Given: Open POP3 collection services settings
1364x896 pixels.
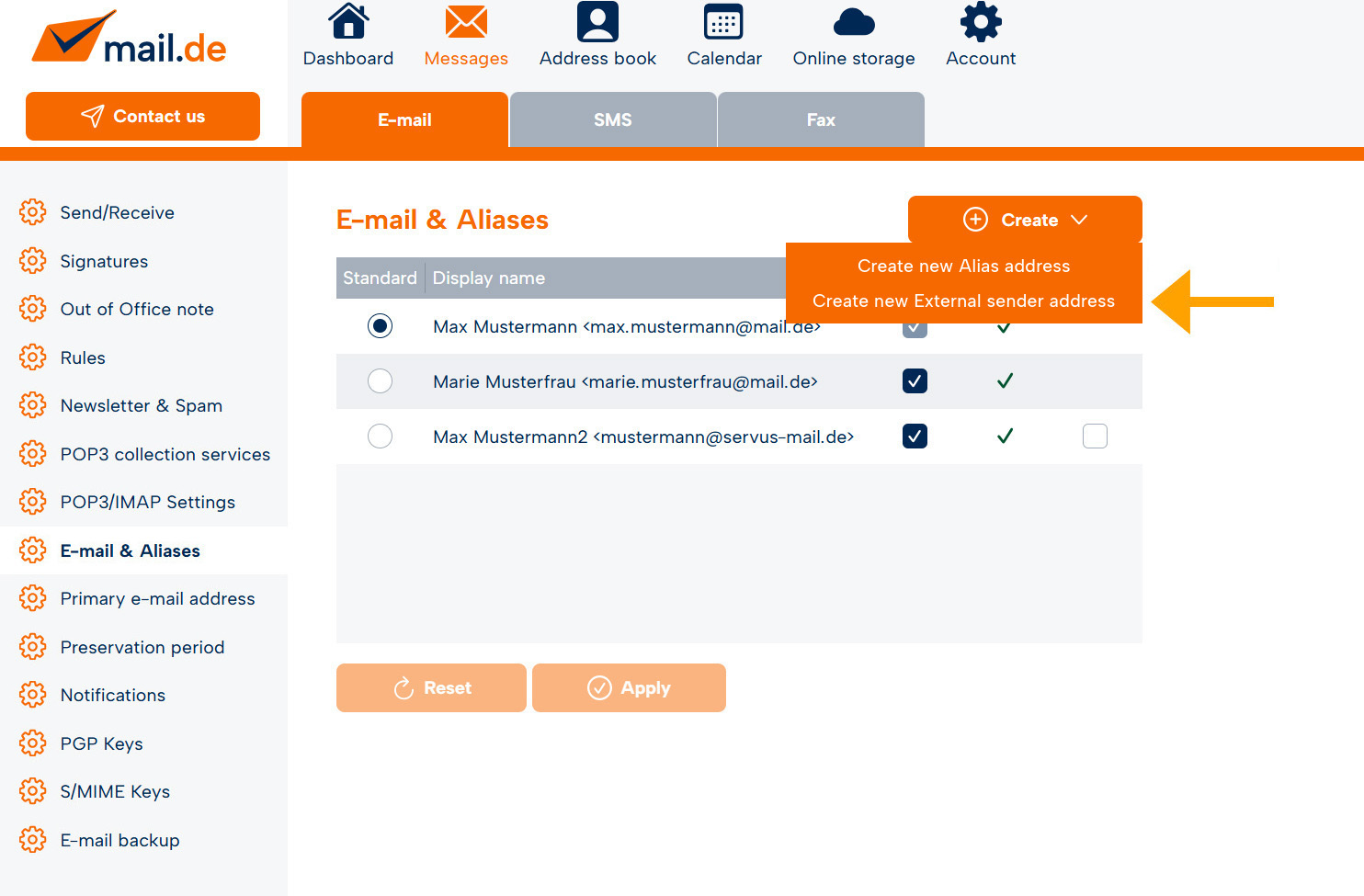Looking at the screenshot, I should (x=165, y=454).
